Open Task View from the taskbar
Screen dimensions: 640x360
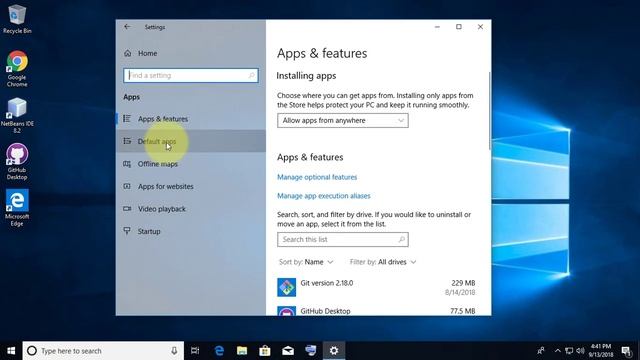coord(195,351)
